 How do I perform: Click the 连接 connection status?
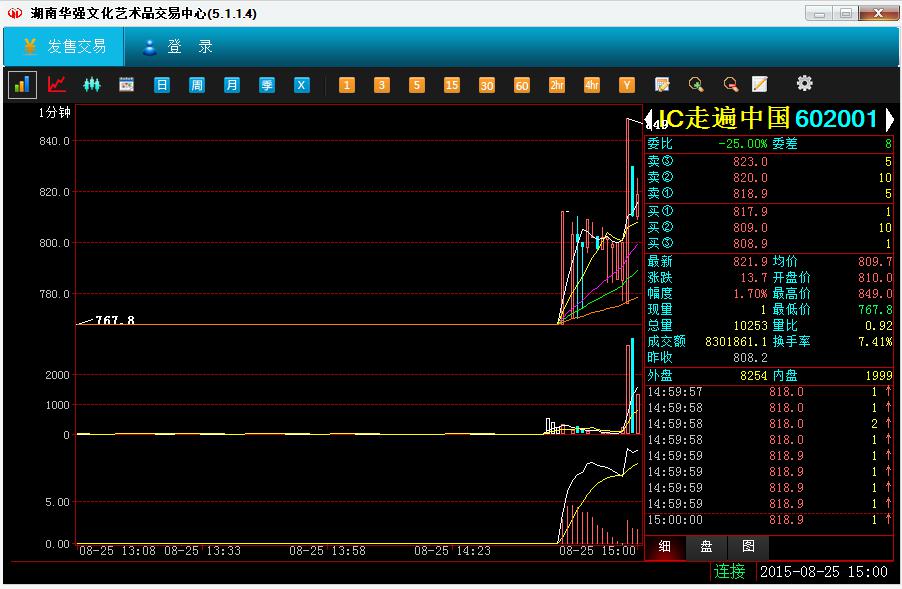point(729,571)
